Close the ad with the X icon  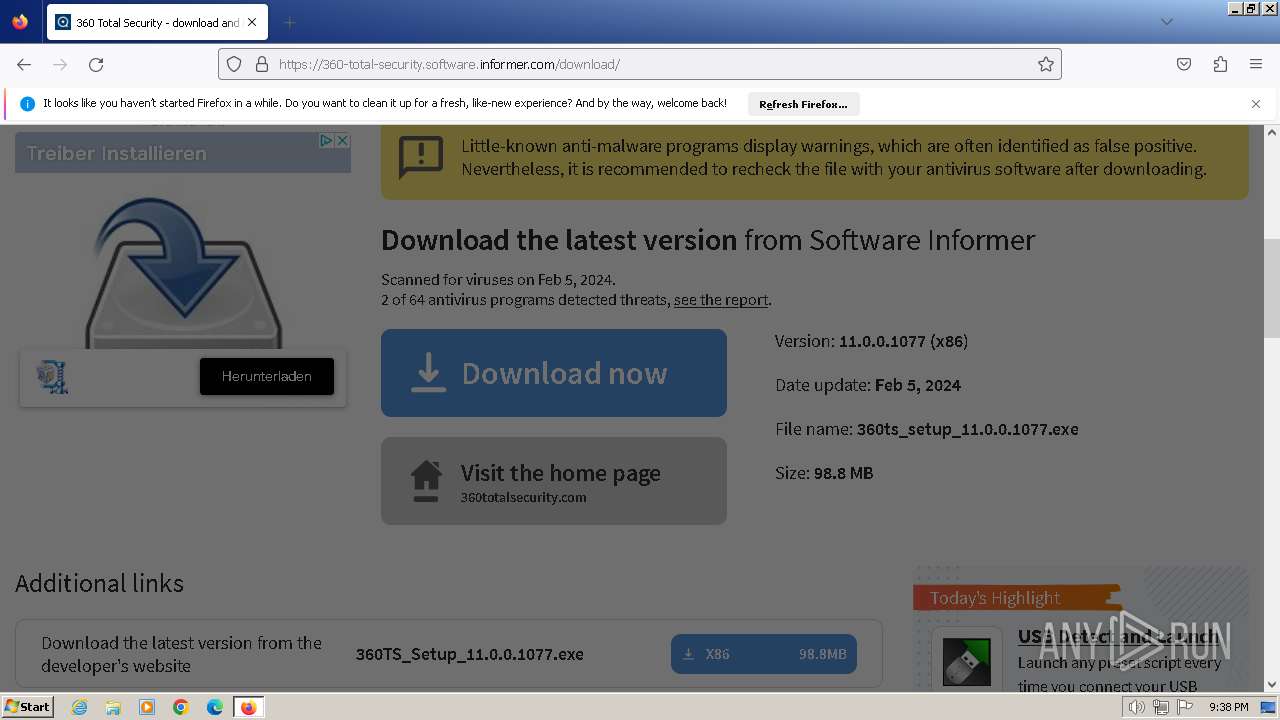[x=342, y=141]
